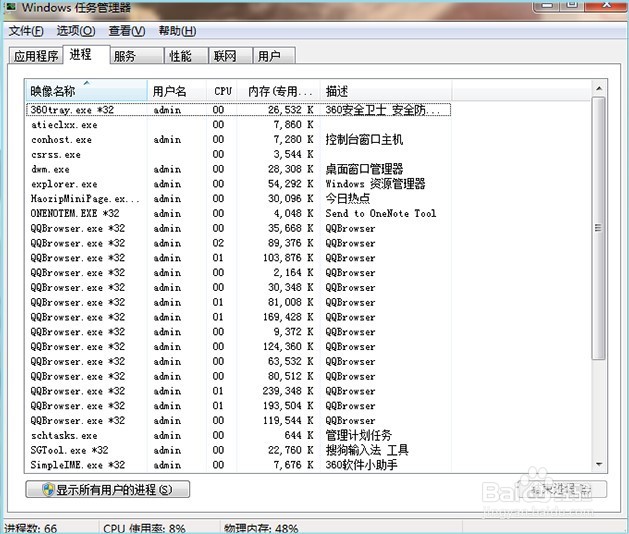The image size is (629, 534).
Task: Select QQBrowser.exe using 124,360 K
Action: click(x=238, y=347)
